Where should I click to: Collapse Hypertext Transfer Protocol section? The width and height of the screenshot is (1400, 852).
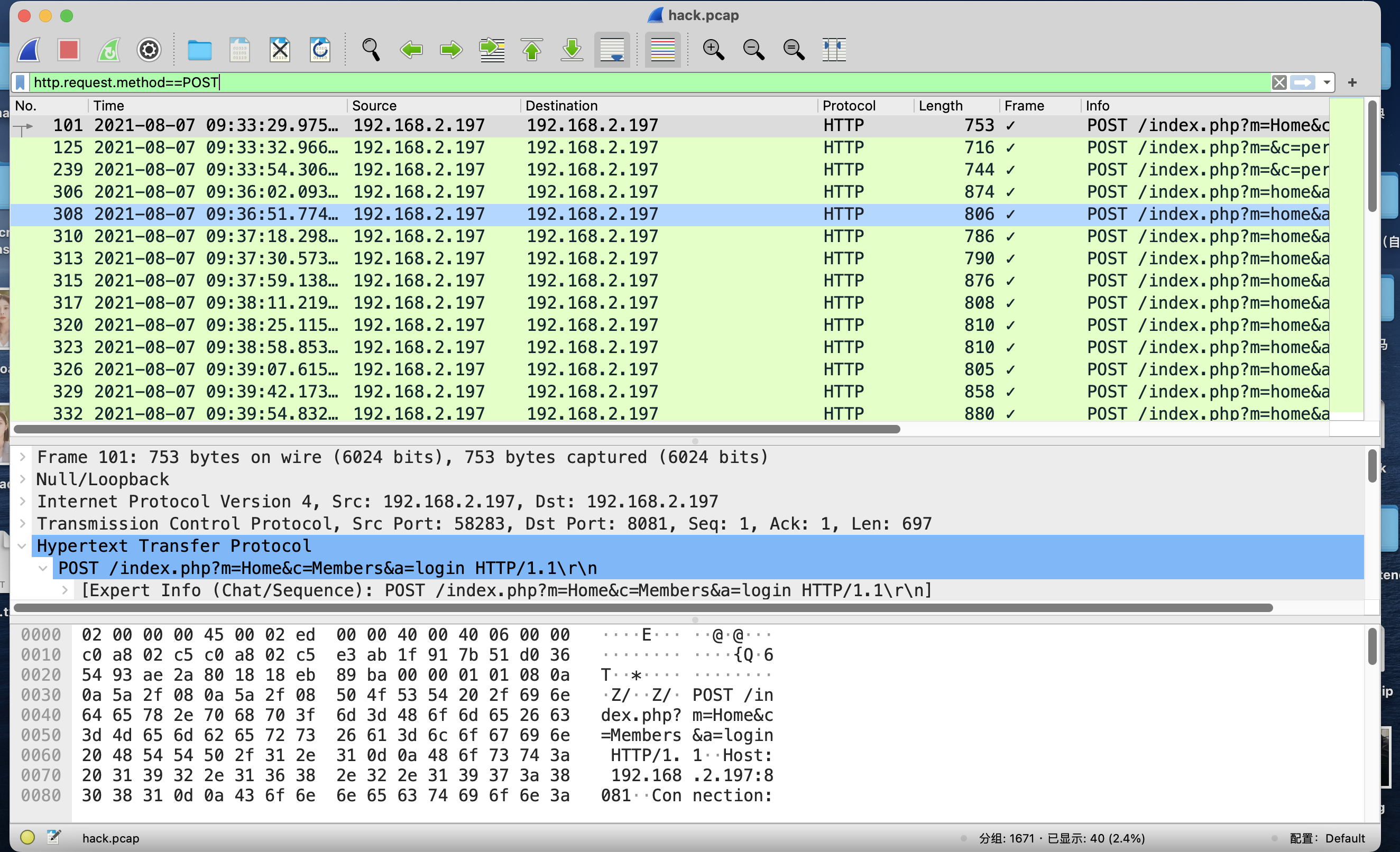point(23,546)
